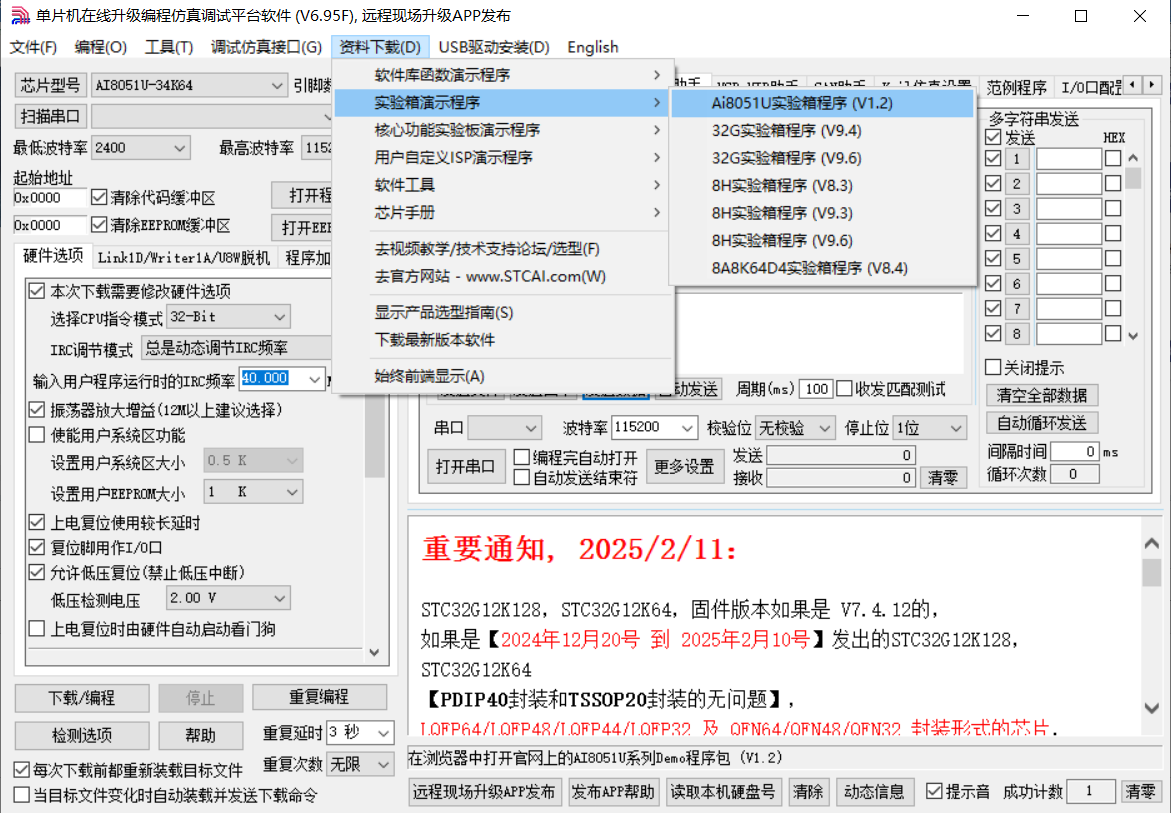
Task: Click the notice panel scroll-down arrow
Action: pyautogui.click(x=1151, y=708)
